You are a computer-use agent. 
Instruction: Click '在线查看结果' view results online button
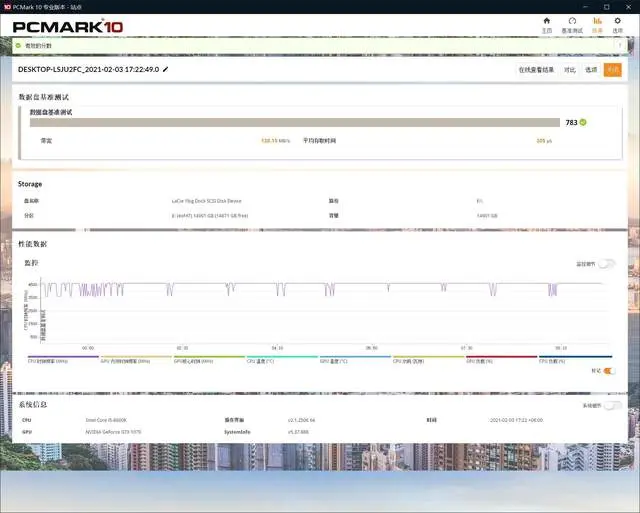click(536, 70)
